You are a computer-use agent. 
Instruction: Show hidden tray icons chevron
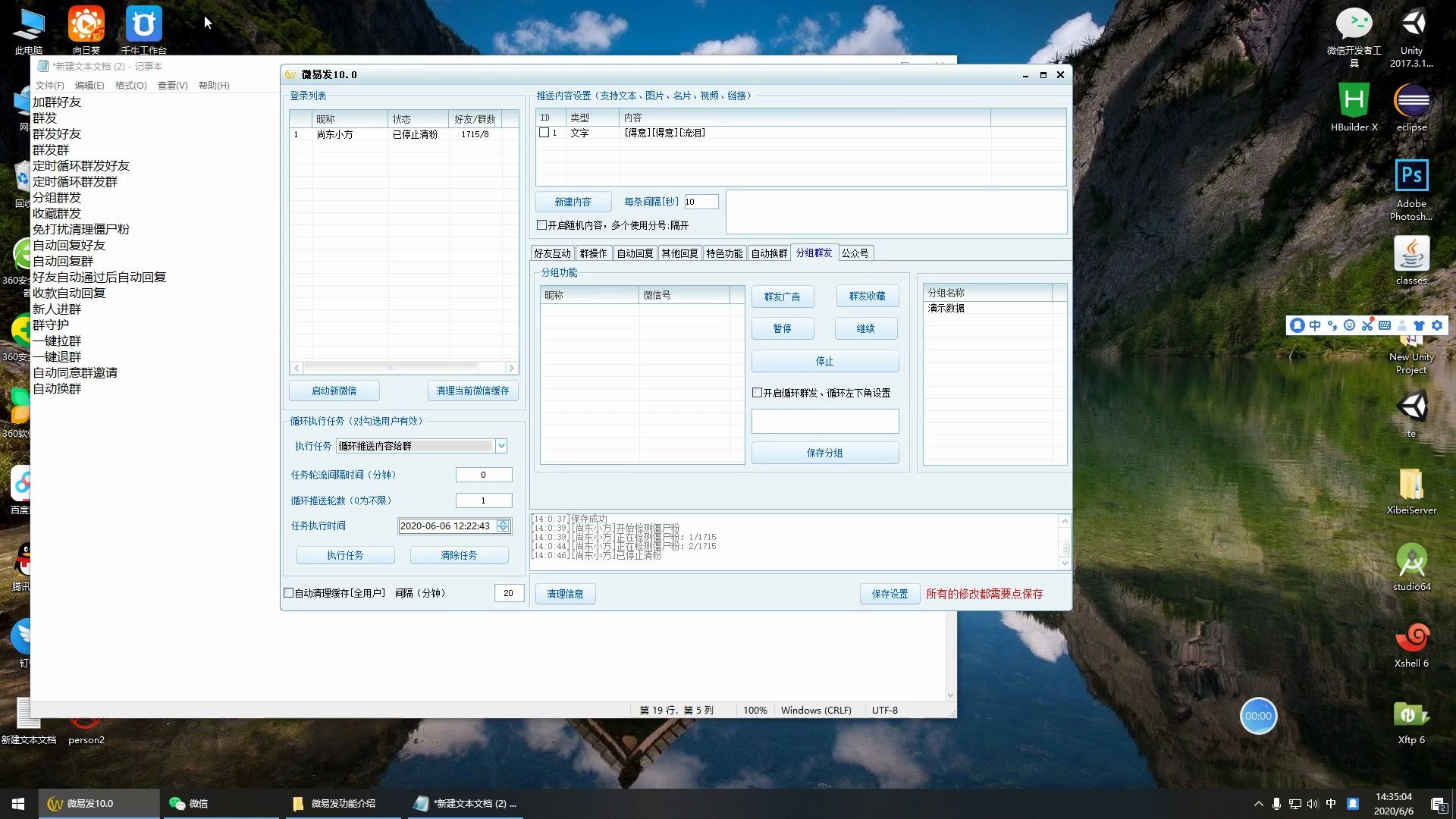tap(1259, 804)
